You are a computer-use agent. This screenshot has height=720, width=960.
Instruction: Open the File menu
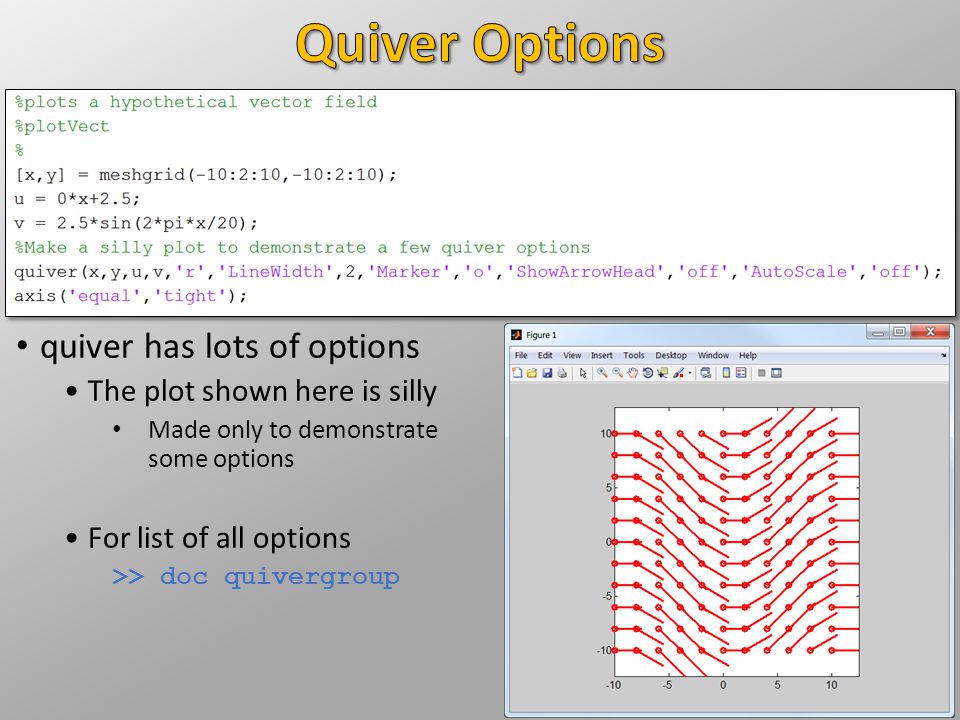pos(521,355)
